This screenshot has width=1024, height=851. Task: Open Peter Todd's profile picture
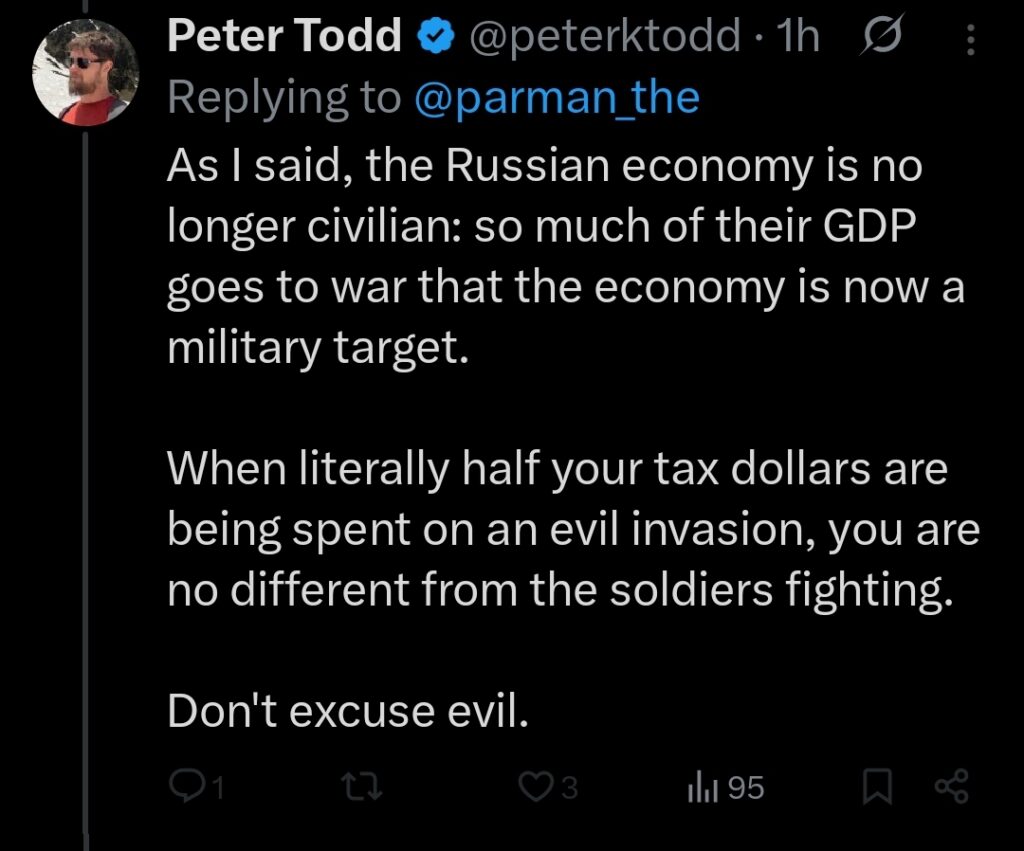pos(85,73)
